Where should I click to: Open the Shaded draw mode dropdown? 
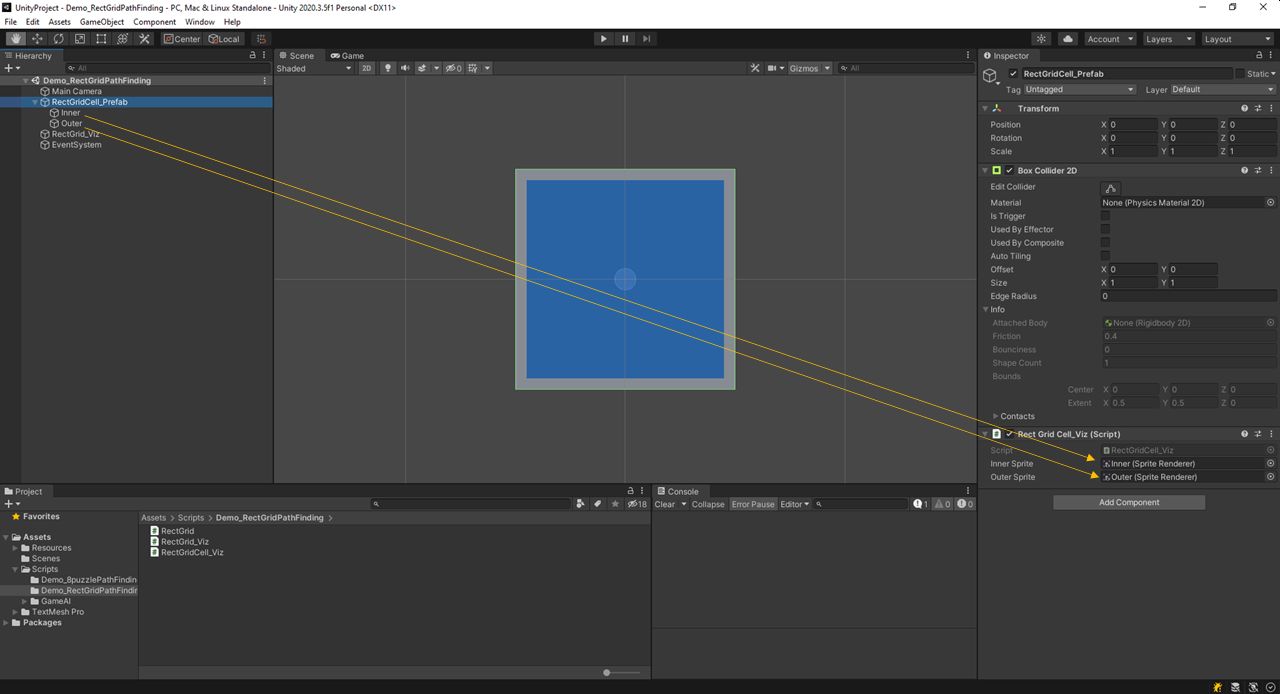point(310,68)
